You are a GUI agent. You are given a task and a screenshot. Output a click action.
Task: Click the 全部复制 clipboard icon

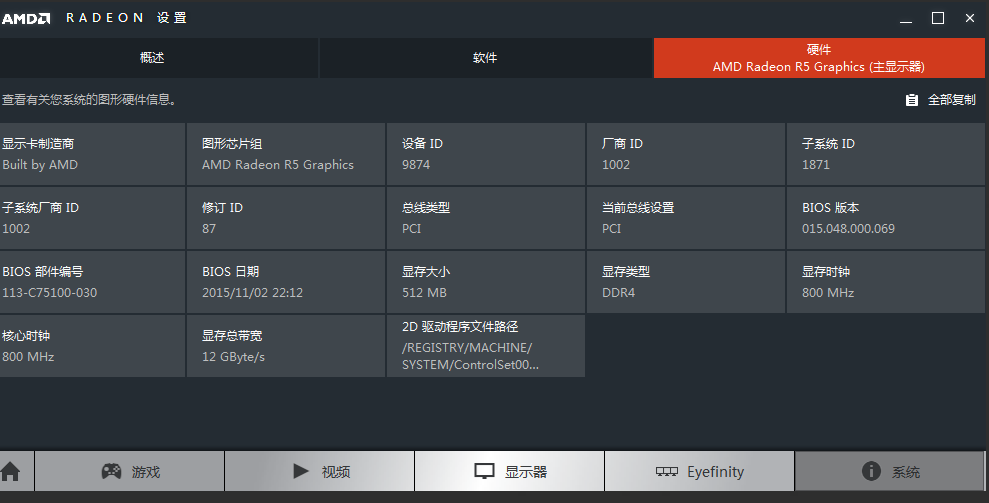click(911, 100)
